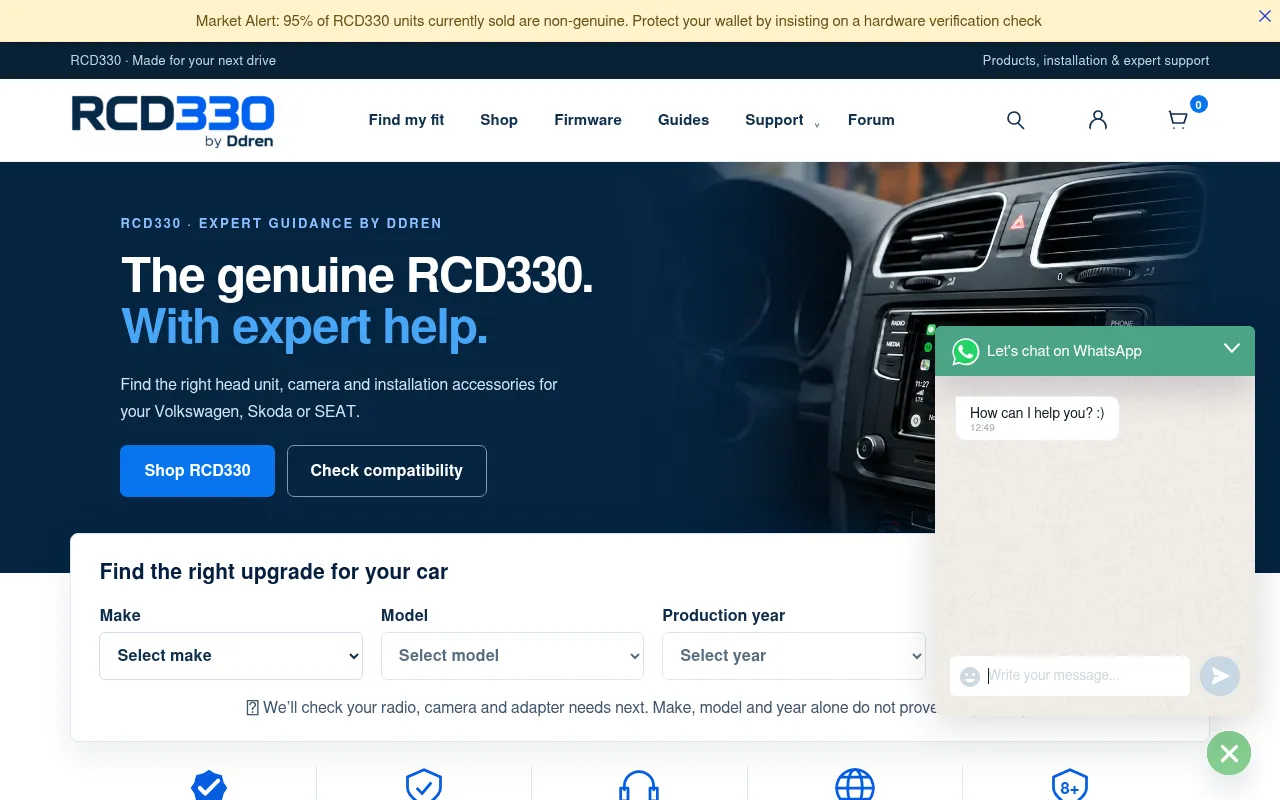Collapse the WhatsApp chat with chevron
Viewport: 1280px width, 800px height.
[1232, 348]
